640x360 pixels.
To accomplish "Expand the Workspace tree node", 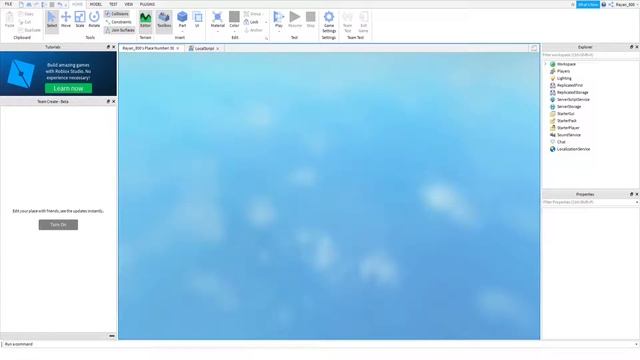I will tap(546, 64).
